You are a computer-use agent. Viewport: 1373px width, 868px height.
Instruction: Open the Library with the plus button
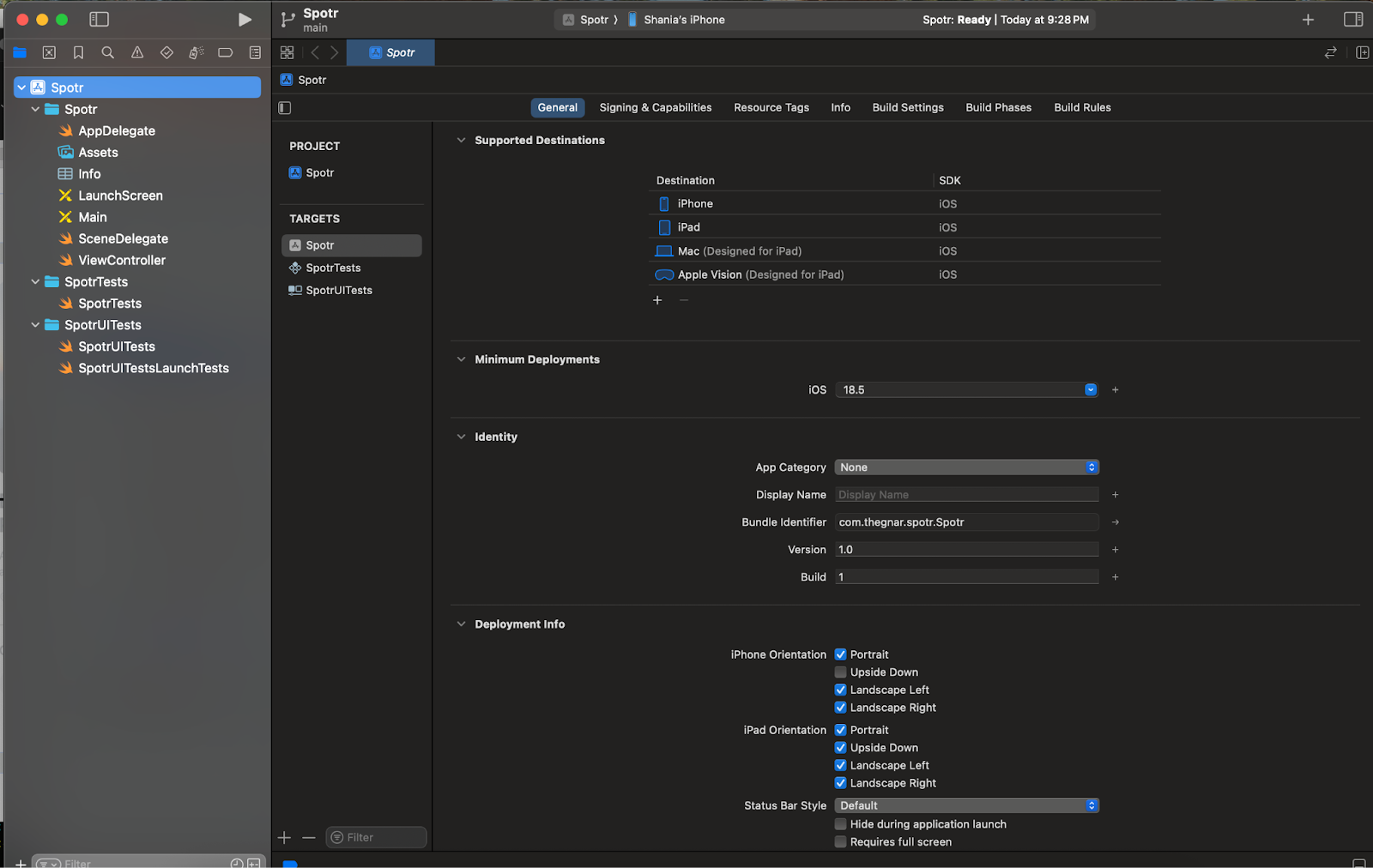pos(1308,19)
